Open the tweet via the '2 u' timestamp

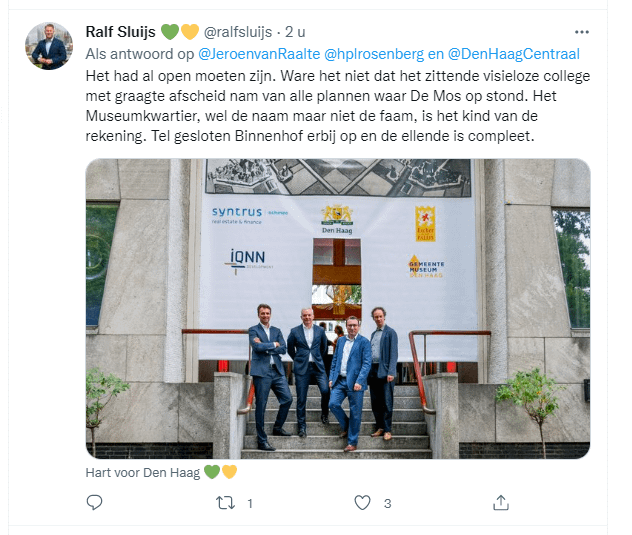(x=295, y=32)
